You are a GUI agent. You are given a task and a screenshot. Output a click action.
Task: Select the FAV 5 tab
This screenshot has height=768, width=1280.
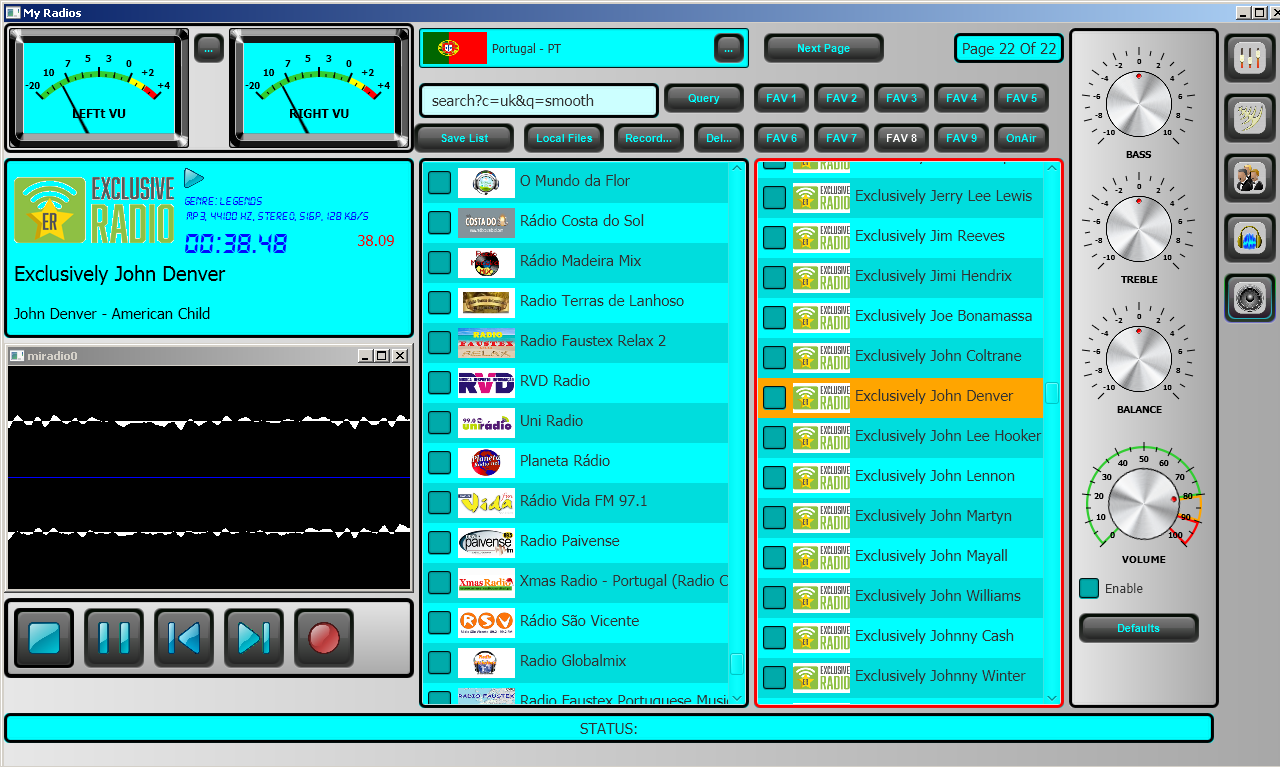point(1021,98)
